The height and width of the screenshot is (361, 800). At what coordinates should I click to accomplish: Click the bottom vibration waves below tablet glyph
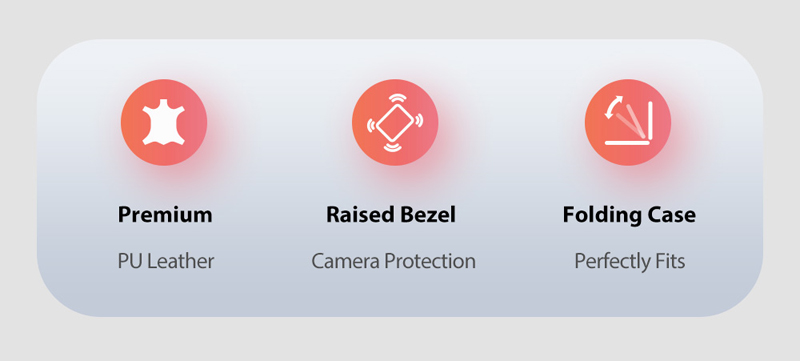coord(395,147)
